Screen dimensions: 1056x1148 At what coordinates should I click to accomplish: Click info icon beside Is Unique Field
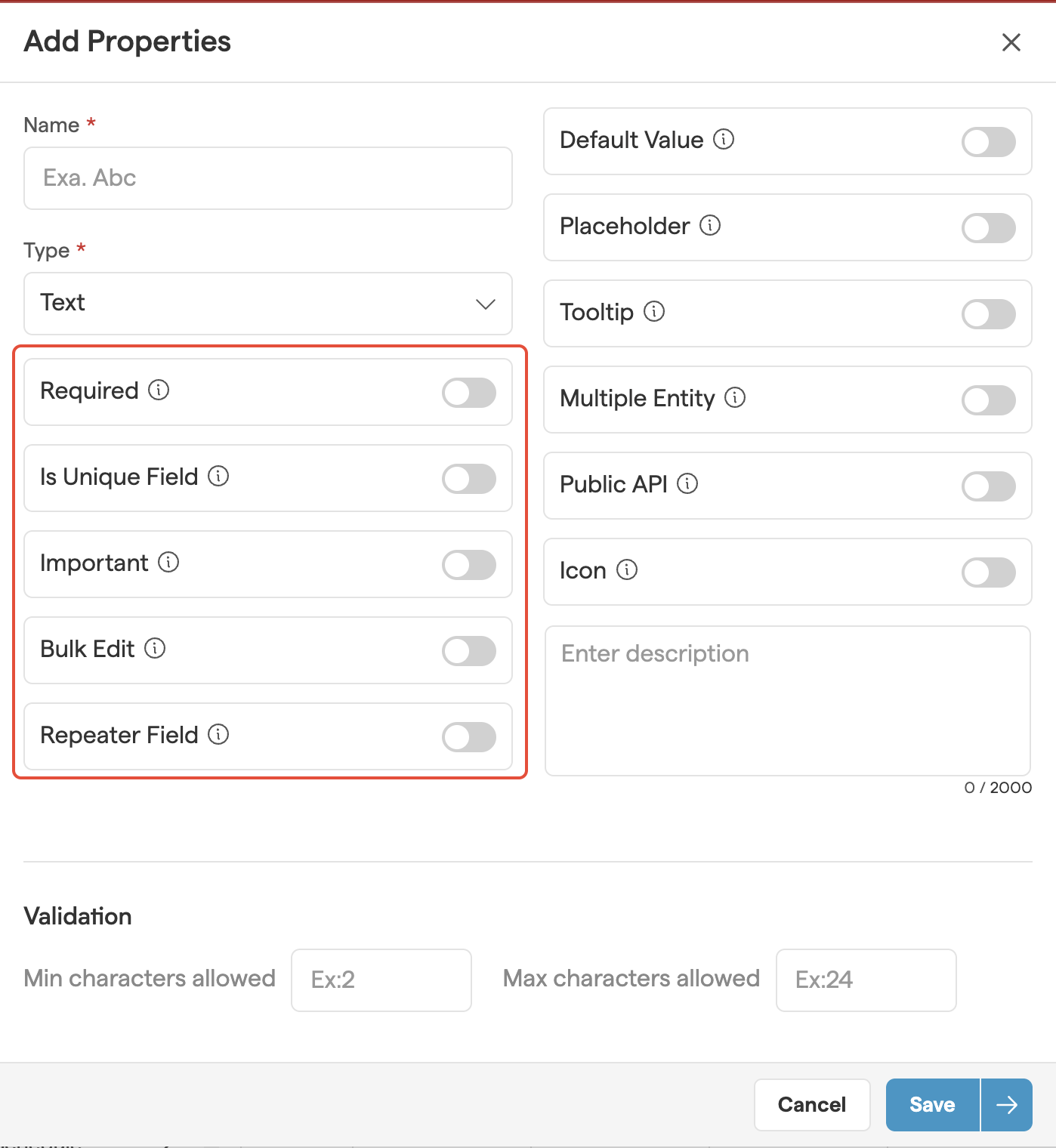[x=218, y=477]
